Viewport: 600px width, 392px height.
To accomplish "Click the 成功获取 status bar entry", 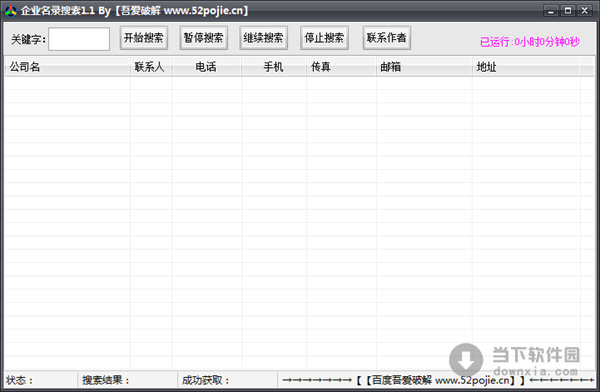I will (x=228, y=380).
